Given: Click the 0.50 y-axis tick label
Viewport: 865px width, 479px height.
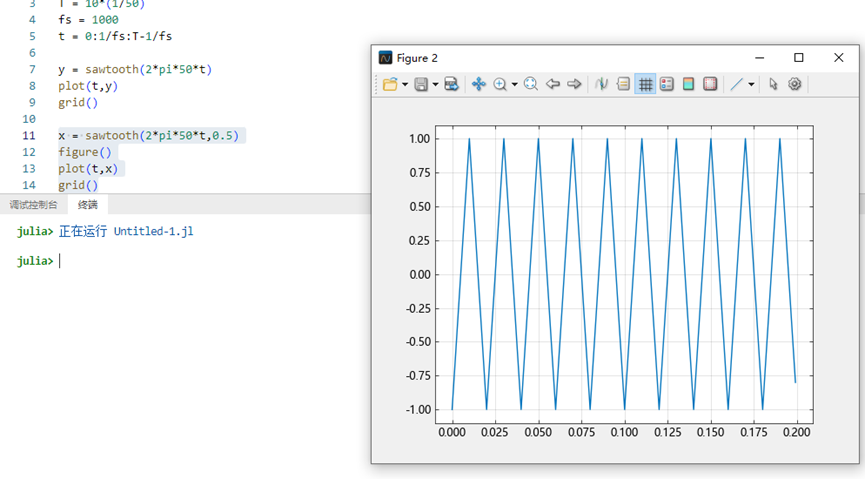Looking at the screenshot, I should (x=420, y=207).
